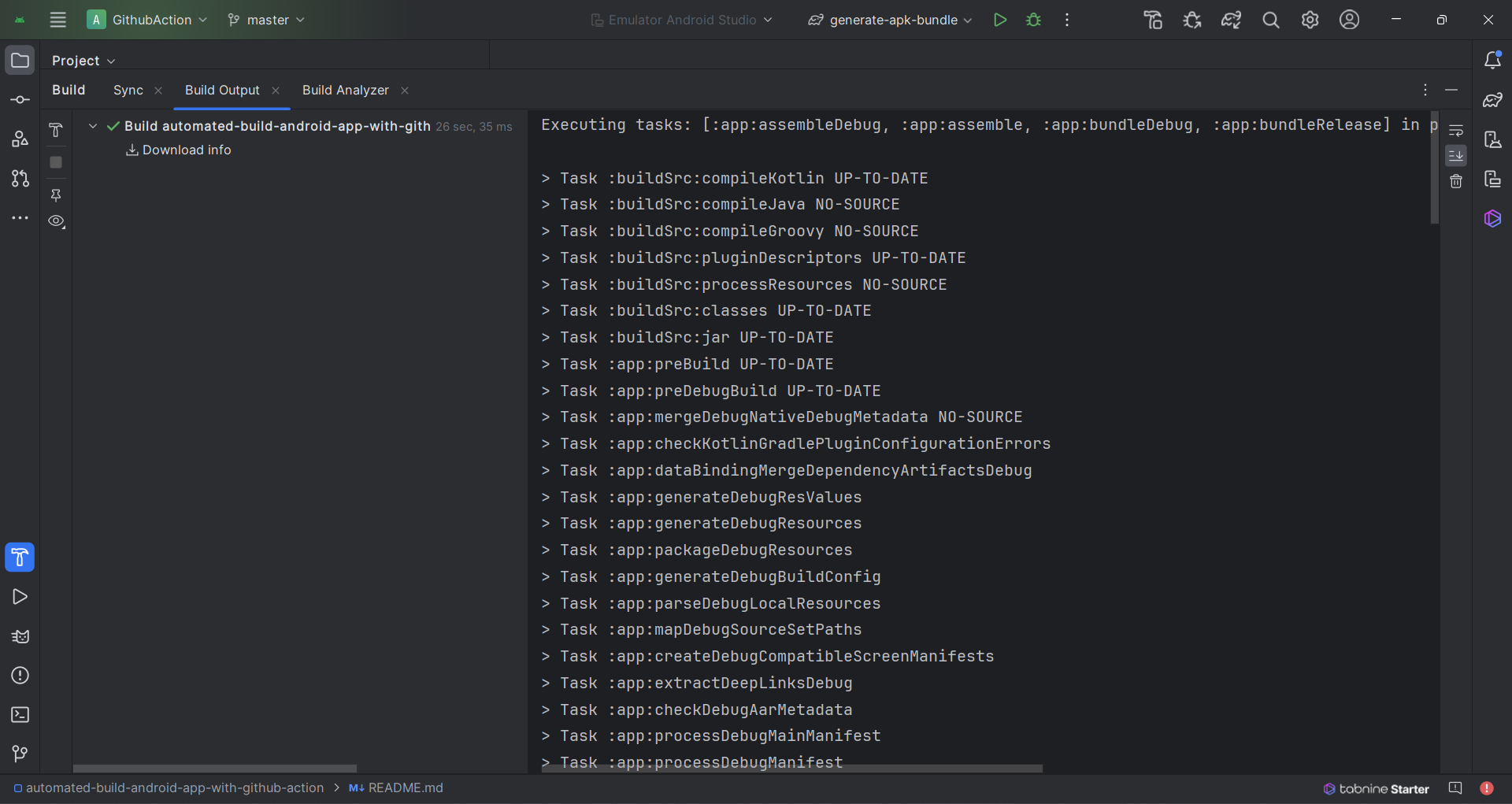Click the output horizontal scrollbar
This screenshot has height=804, width=1512.
[791, 768]
